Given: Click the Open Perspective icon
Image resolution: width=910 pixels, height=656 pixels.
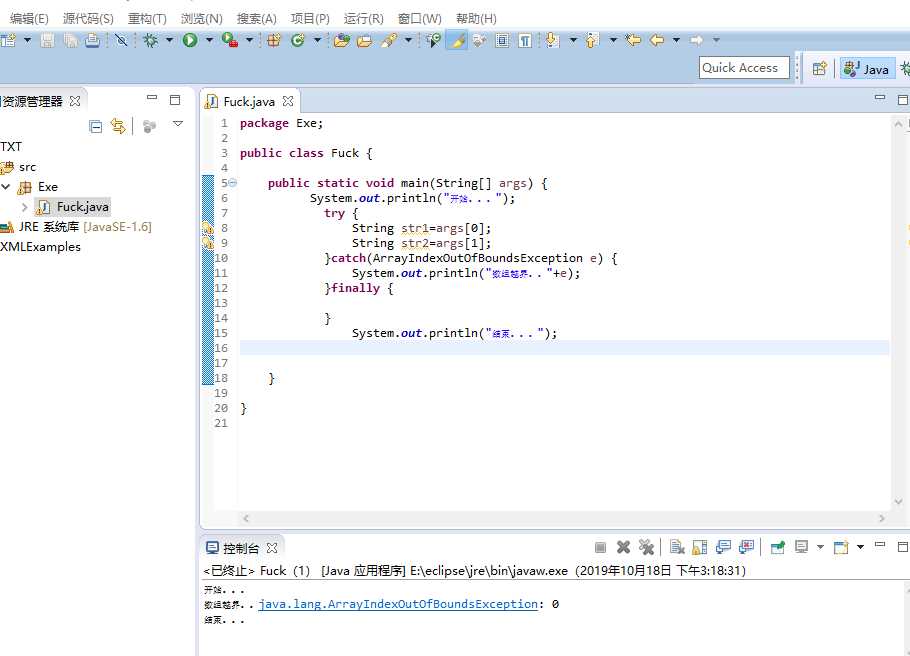Looking at the screenshot, I should (x=819, y=68).
